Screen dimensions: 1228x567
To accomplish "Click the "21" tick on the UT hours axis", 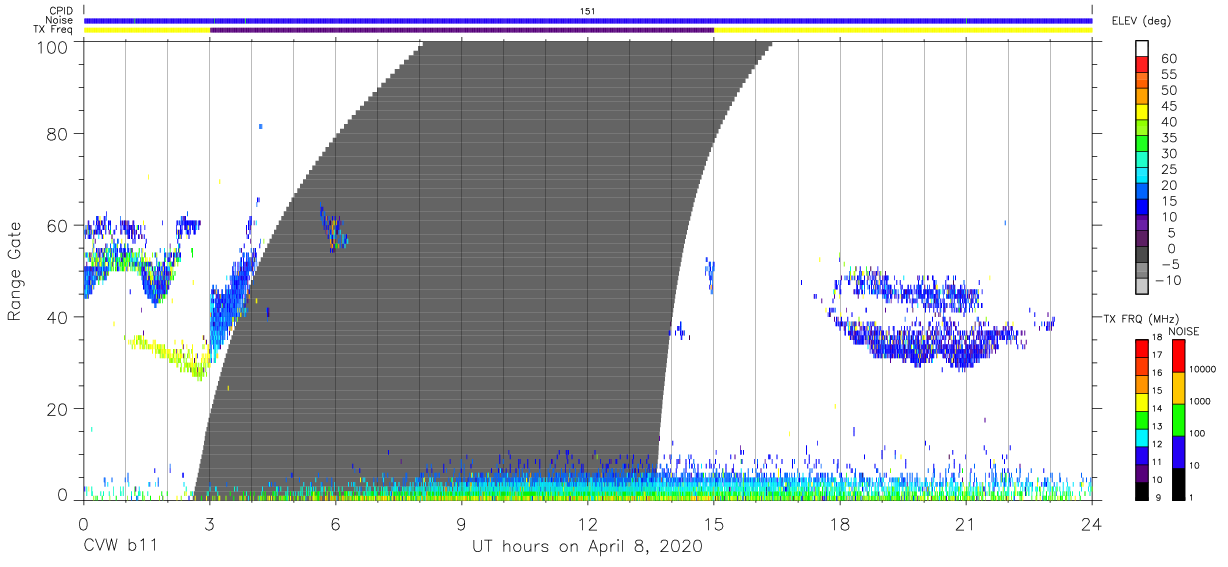I will point(965,523).
